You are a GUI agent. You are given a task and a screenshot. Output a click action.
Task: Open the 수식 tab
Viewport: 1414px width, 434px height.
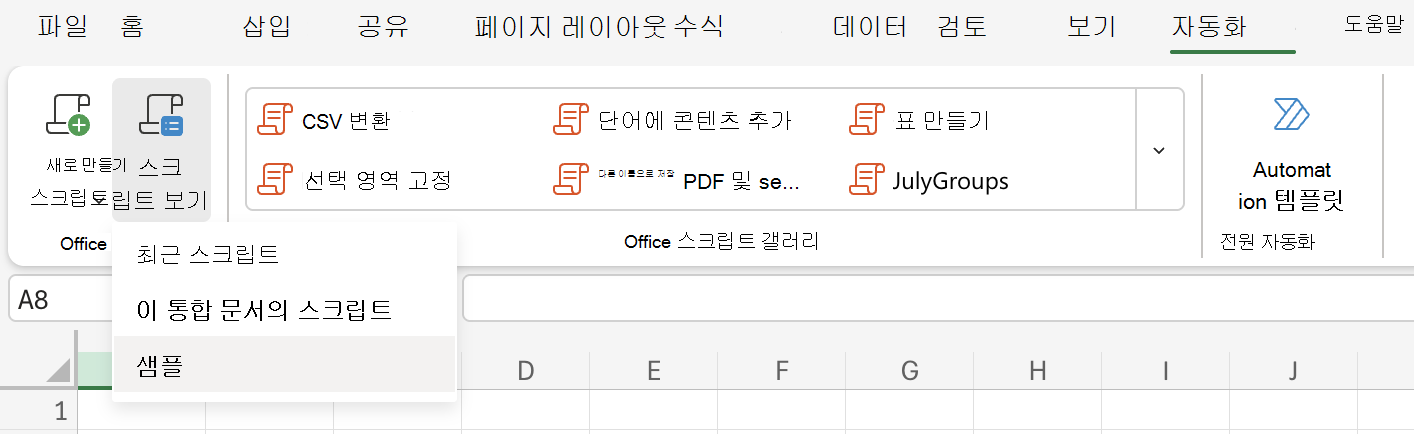tap(698, 26)
